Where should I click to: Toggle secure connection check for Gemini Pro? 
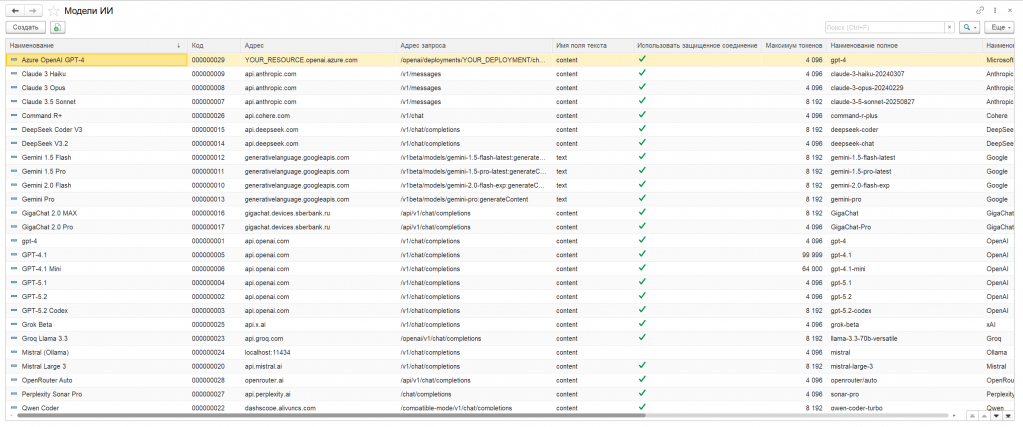pos(642,199)
